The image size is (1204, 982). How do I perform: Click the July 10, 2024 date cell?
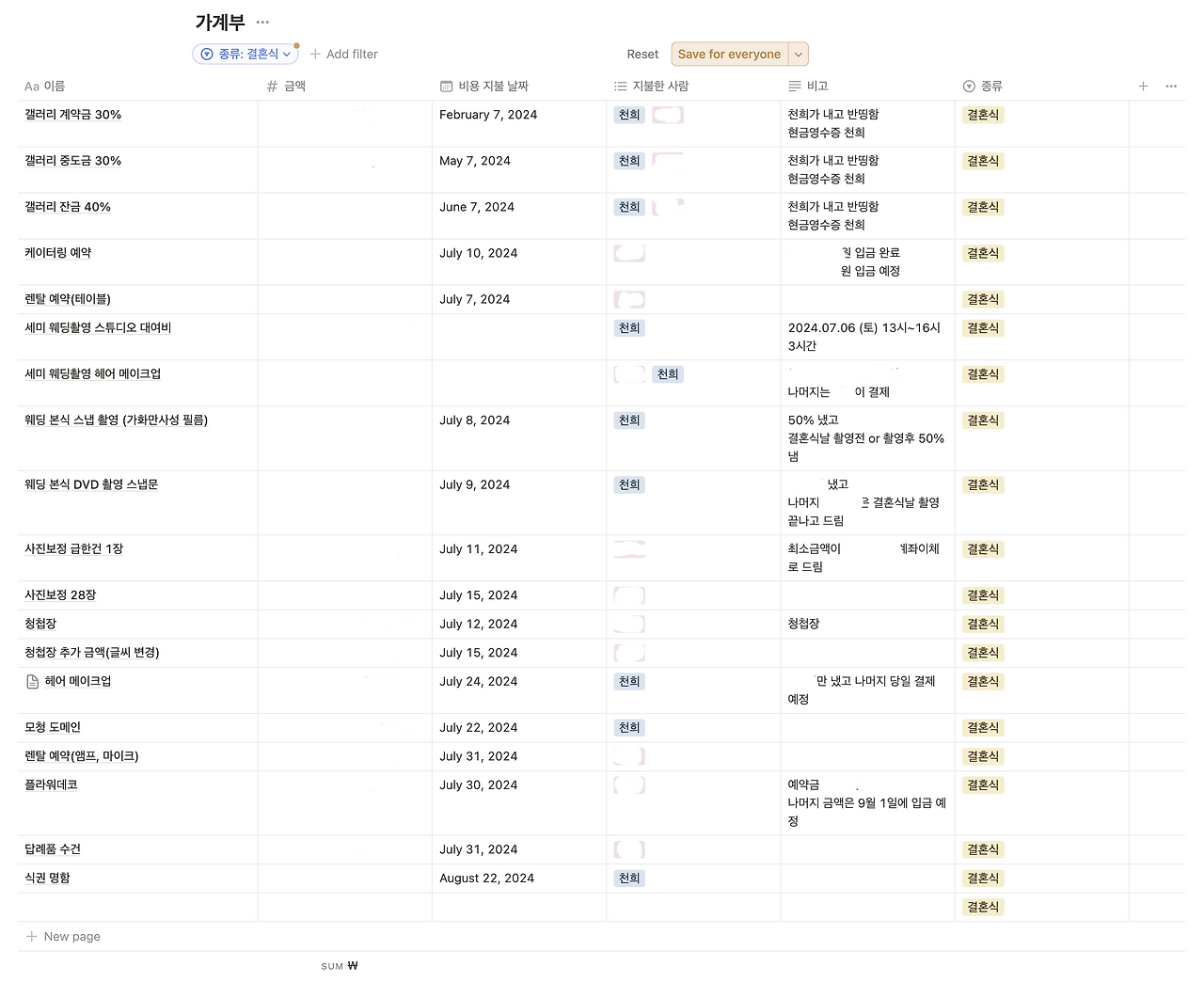479,253
